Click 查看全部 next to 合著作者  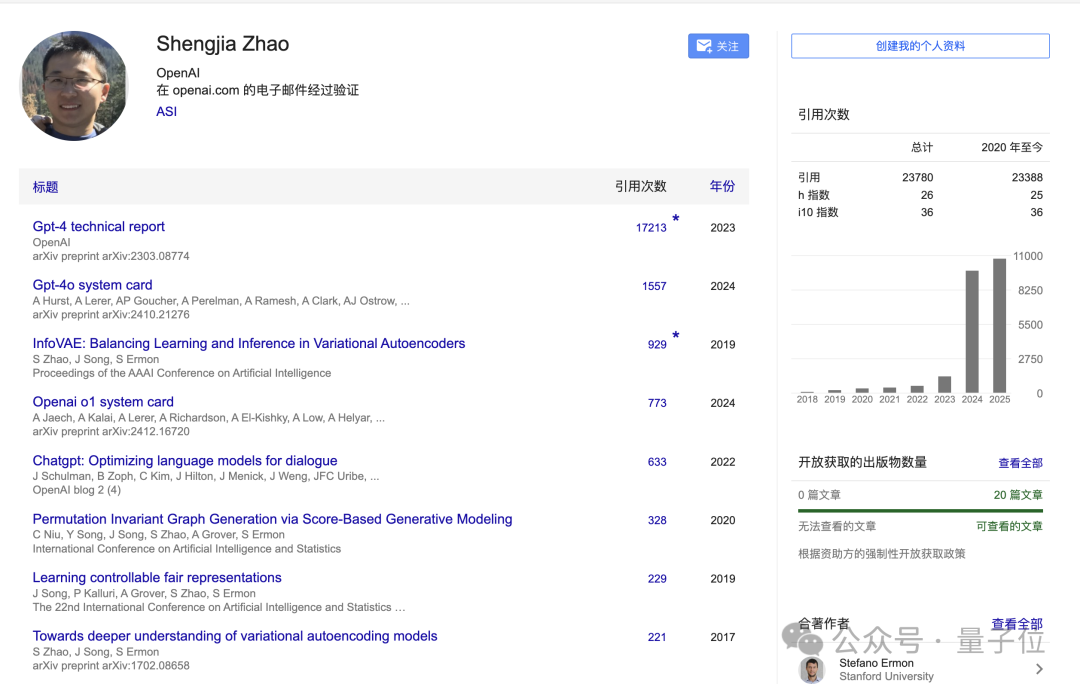coord(1016,623)
